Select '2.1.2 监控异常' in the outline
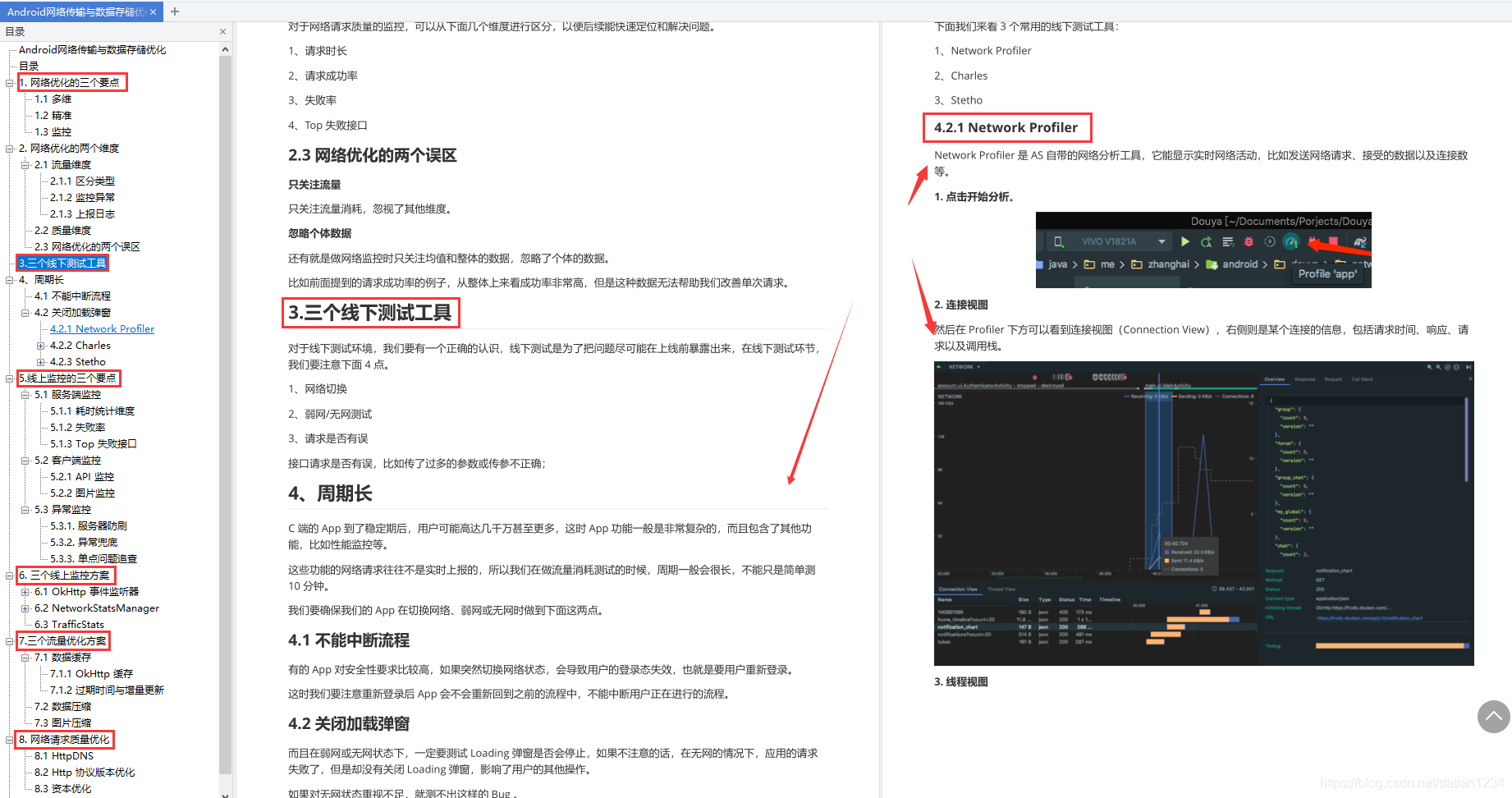The width and height of the screenshot is (1512, 798). (82, 198)
